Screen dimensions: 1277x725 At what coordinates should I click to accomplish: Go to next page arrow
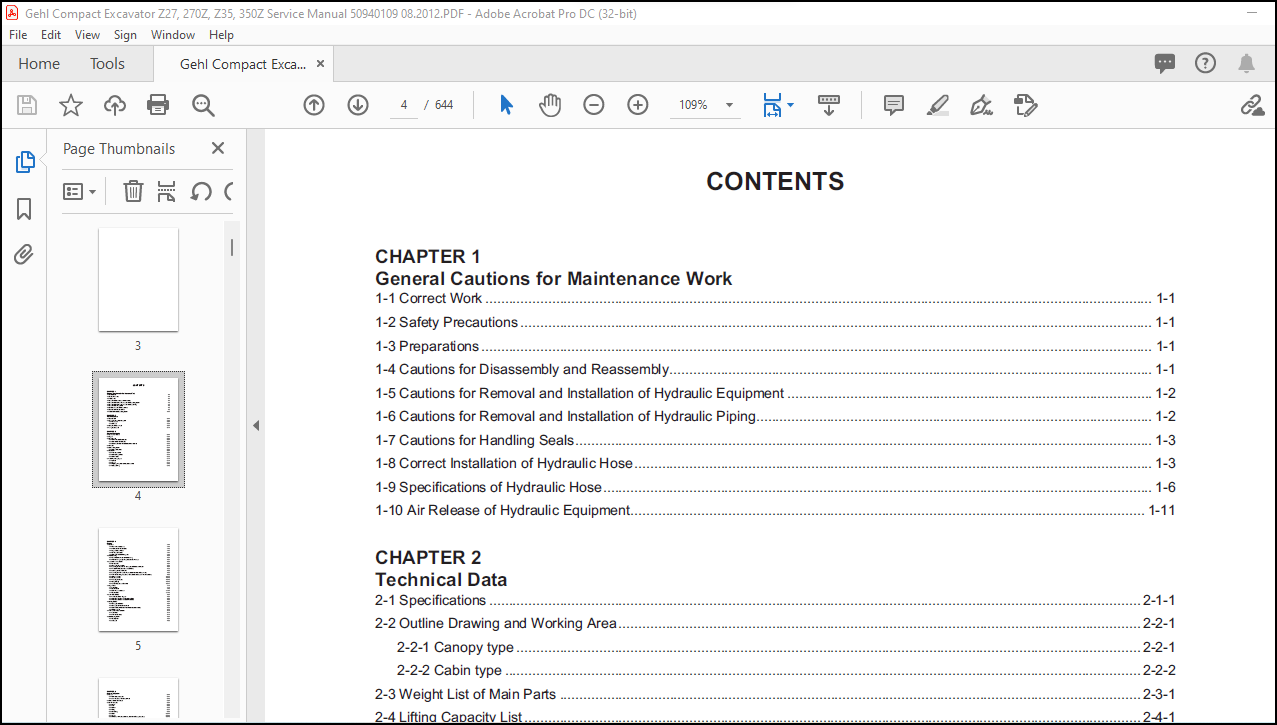358,105
